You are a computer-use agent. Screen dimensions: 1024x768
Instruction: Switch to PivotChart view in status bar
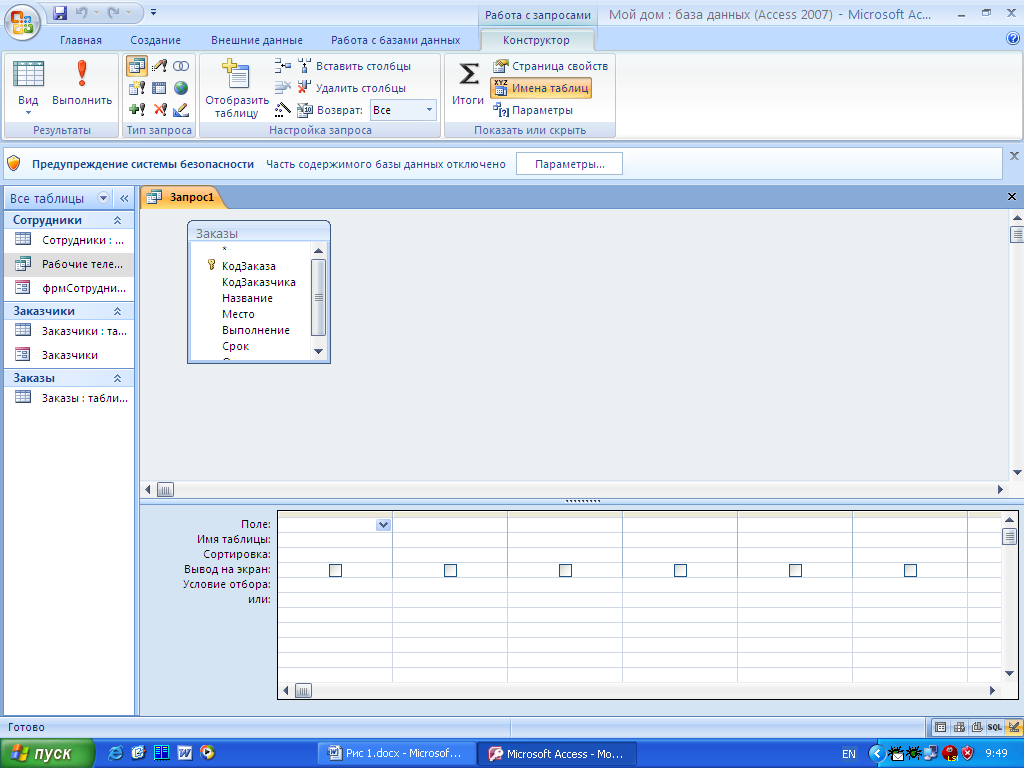977,727
